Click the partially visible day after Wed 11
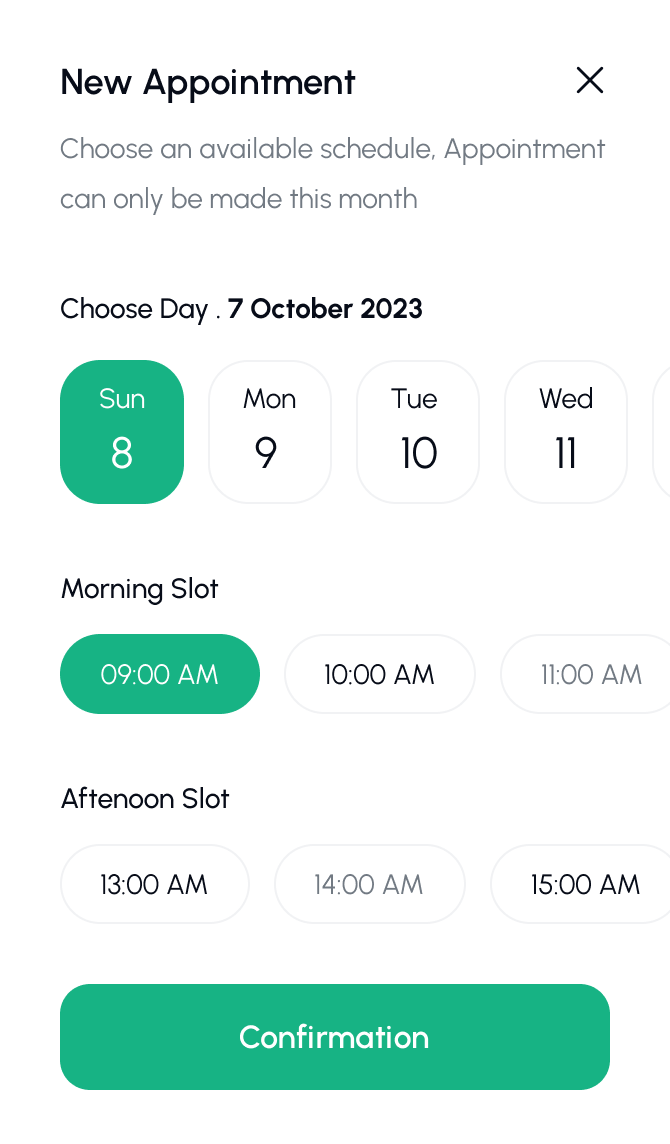670x1144 pixels. click(x=662, y=432)
